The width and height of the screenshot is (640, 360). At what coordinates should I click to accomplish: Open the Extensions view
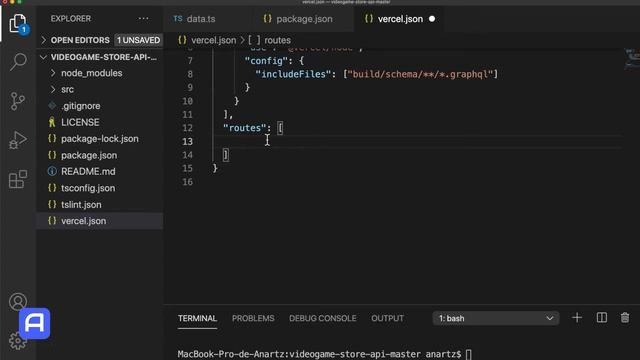click(x=18, y=179)
